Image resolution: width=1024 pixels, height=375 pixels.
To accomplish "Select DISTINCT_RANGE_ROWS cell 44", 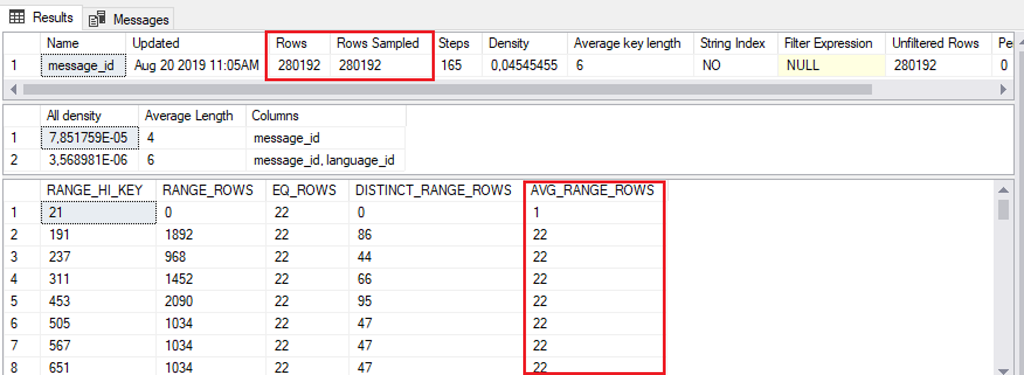I will [437, 257].
